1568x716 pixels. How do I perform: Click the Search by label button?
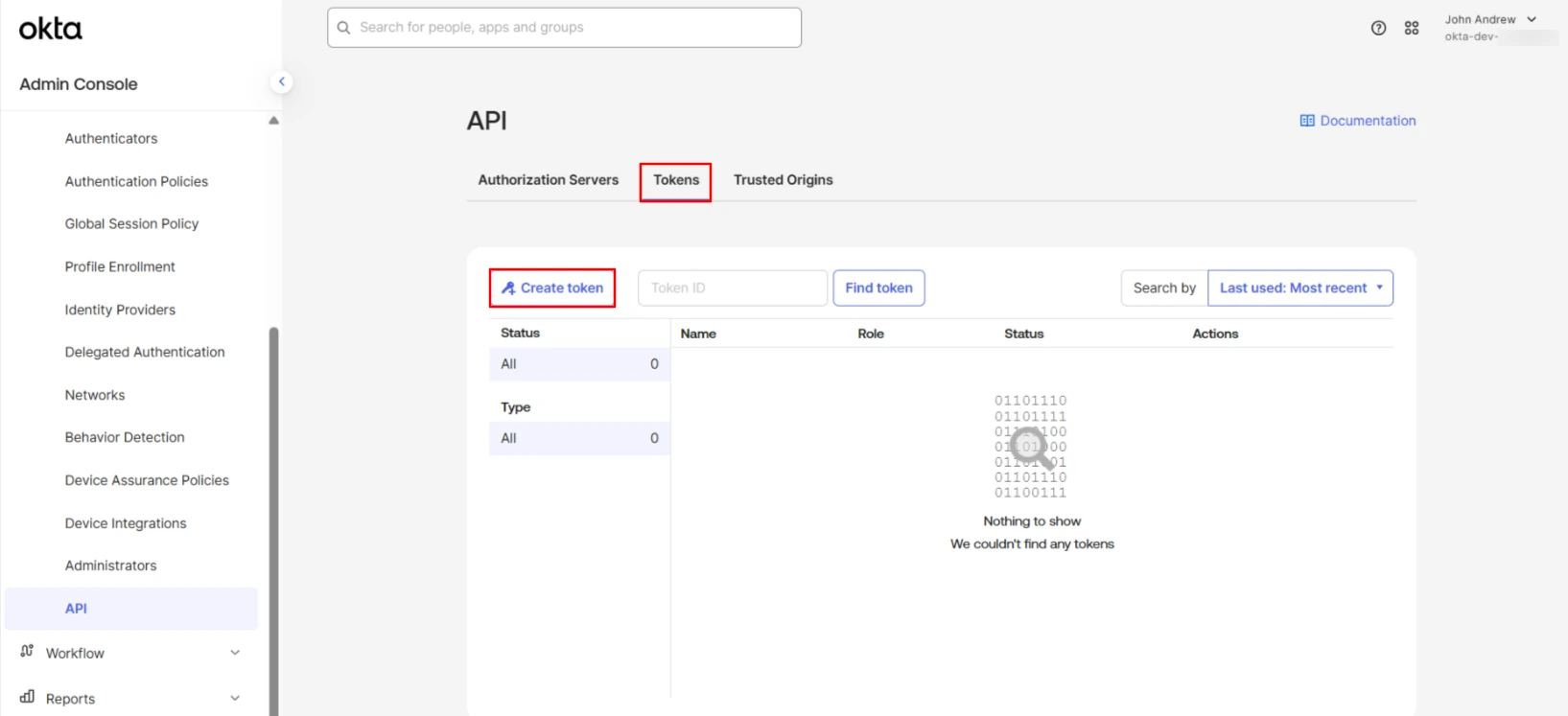1164,288
